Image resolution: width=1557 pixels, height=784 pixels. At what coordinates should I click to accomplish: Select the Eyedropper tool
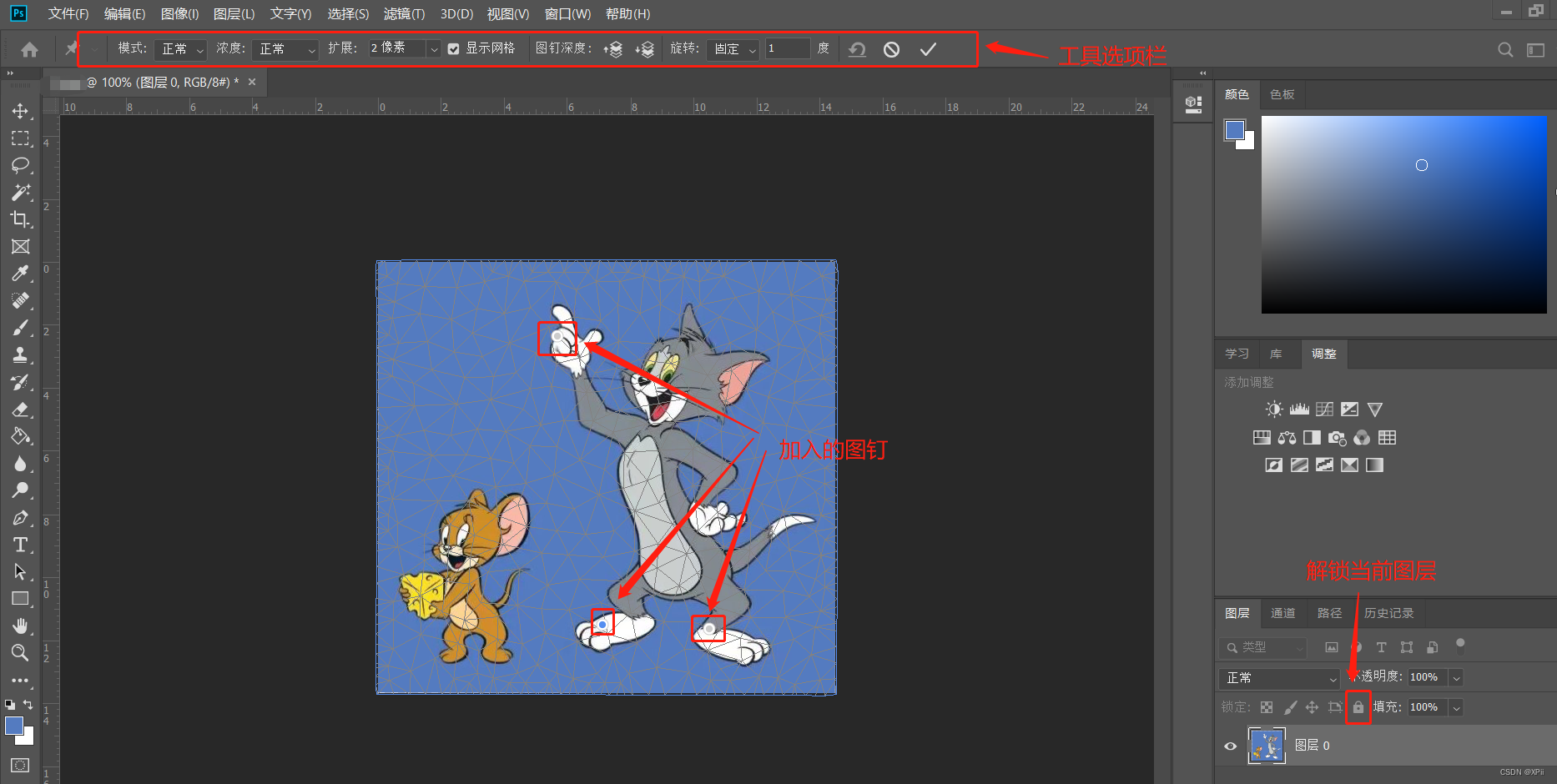(x=20, y=274)
